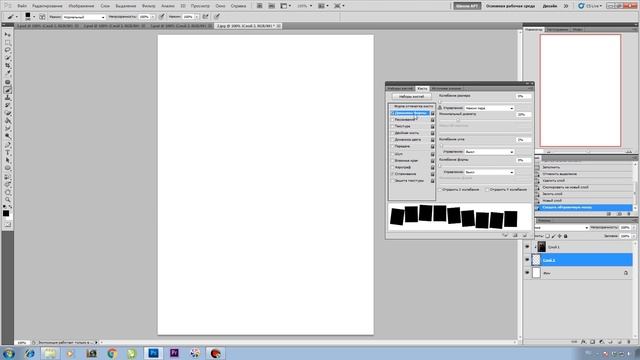This screenshot has width=640, height=360.
Task: Open angle jitter Управление dropdown
Action: point(489,152)
